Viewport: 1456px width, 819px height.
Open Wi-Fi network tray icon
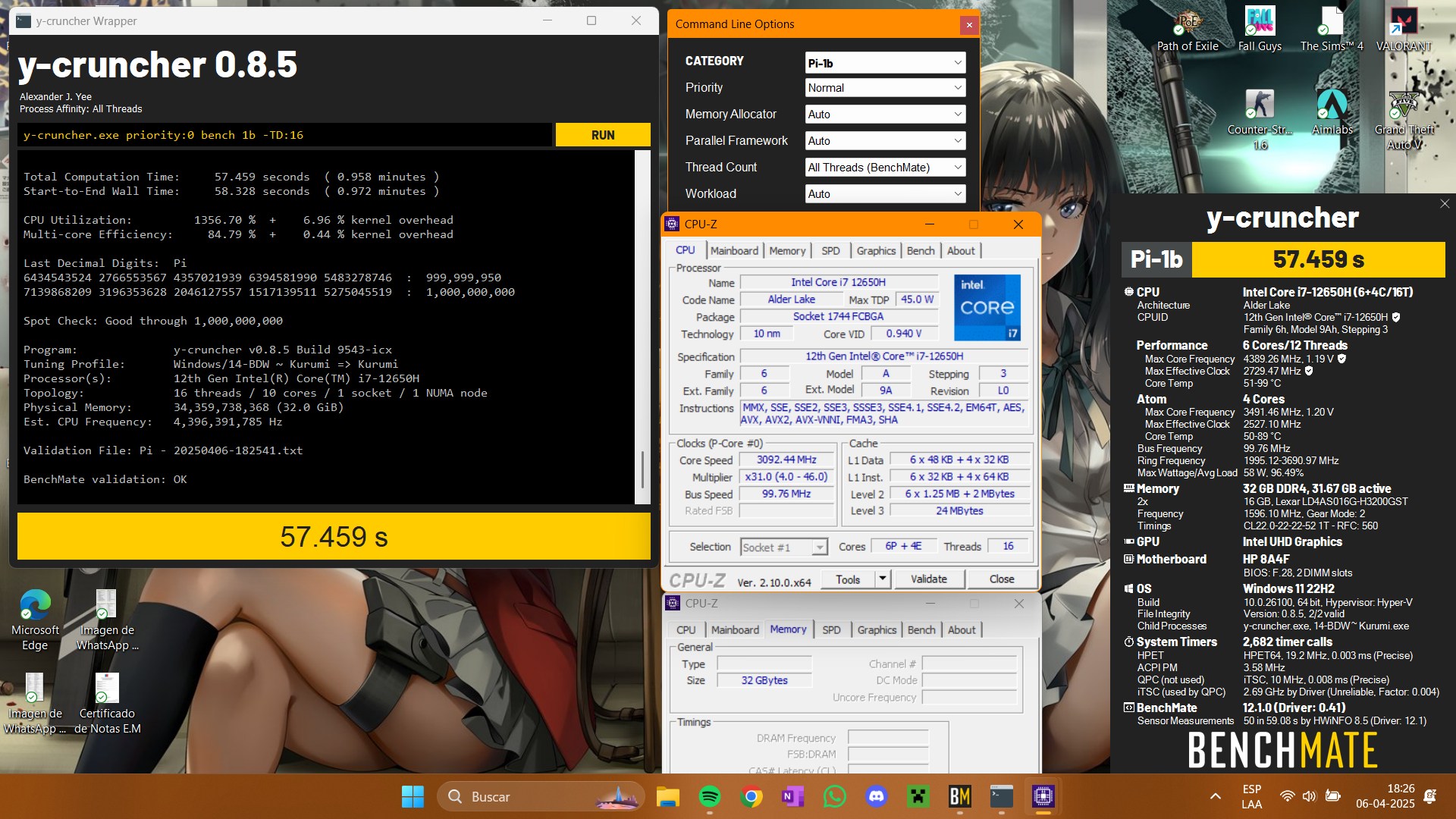1287,796
